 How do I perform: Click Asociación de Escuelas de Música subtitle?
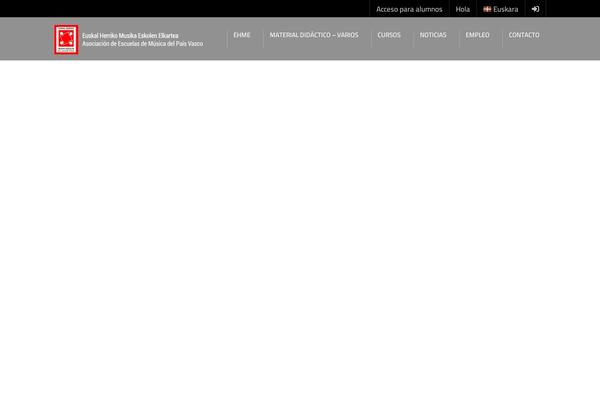pos(142,44)
